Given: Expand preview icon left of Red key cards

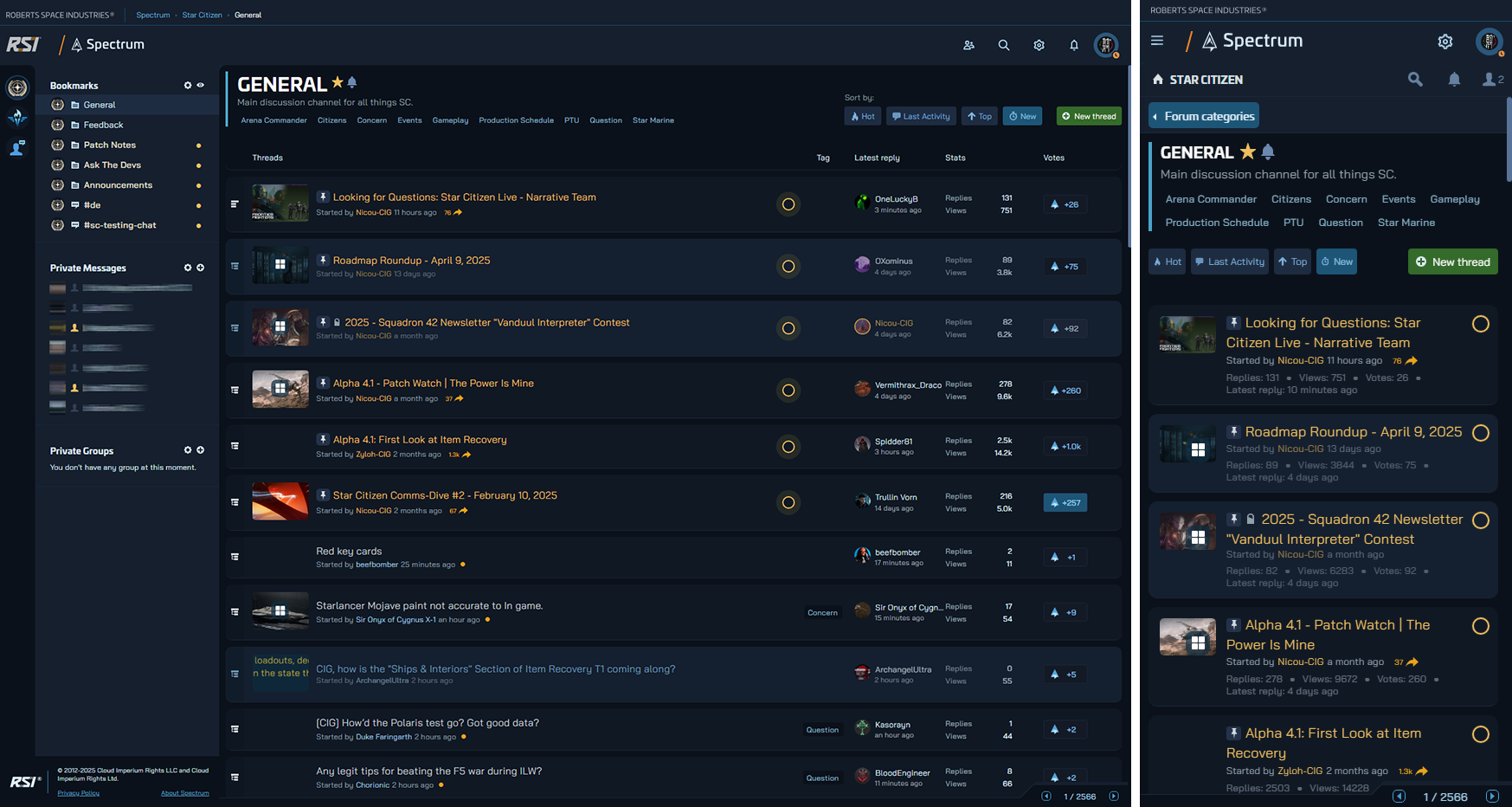Looking at the screenshot, I should click(x=235, y=557).
